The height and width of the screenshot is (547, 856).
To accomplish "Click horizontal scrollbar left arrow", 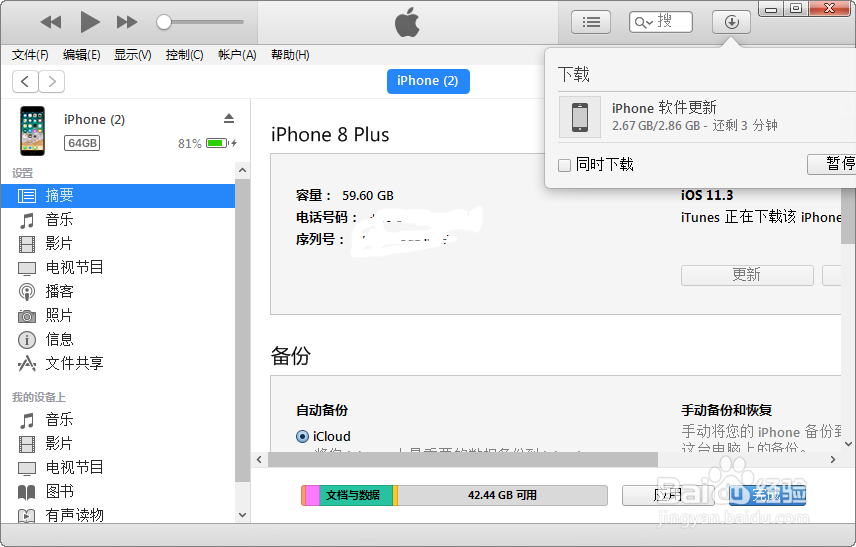I will (259, 460).
